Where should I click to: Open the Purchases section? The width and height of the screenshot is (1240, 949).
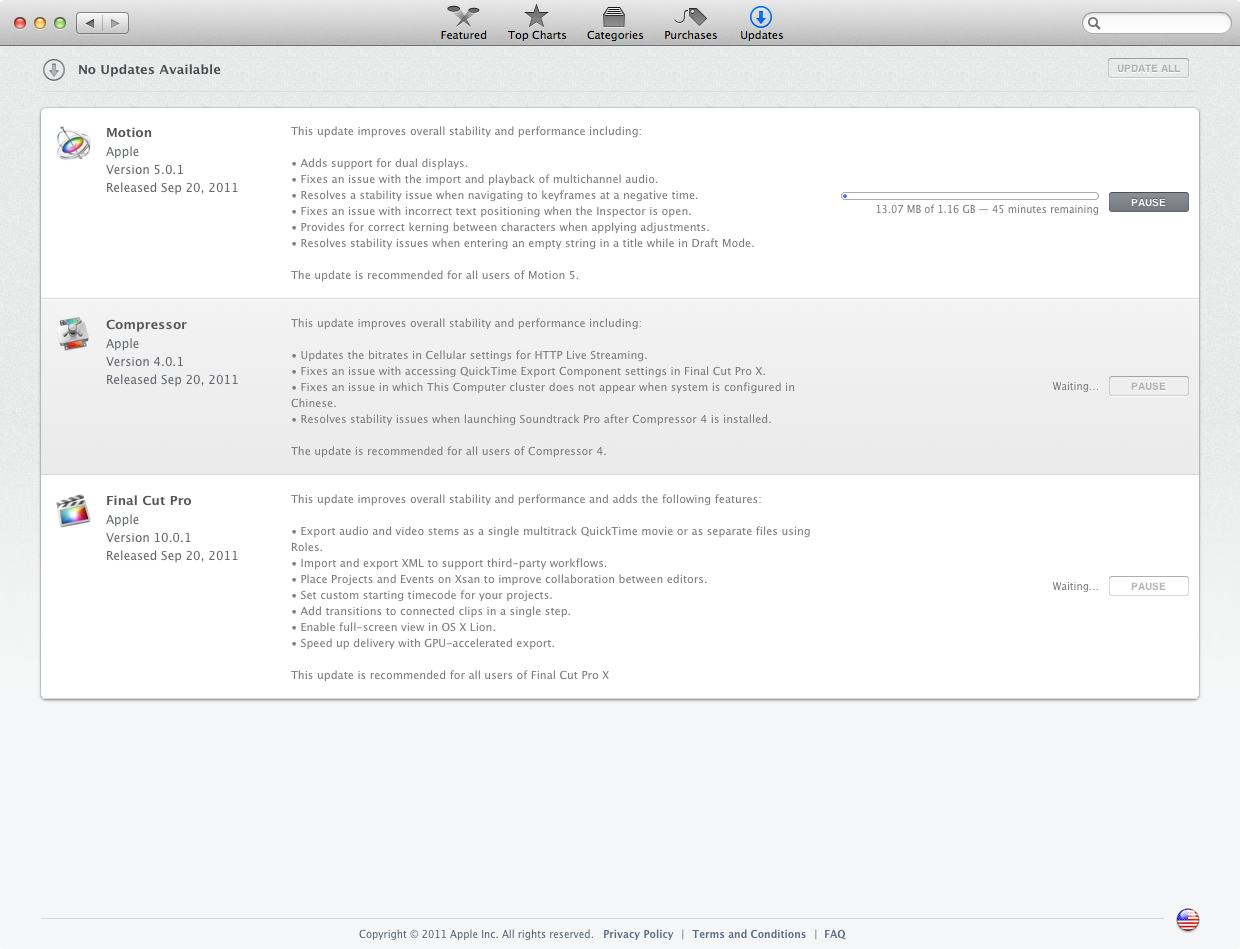point(690,22)
